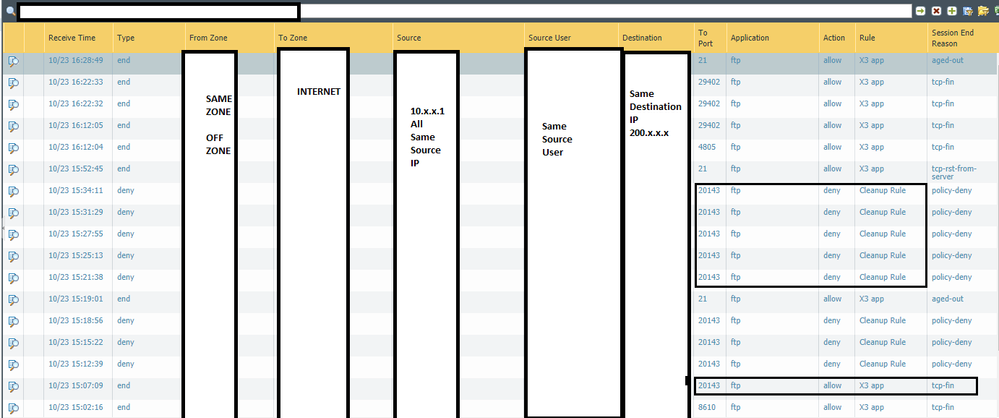
Task: Open log details for 10/23 16:12:05 row
Action: 13,126
